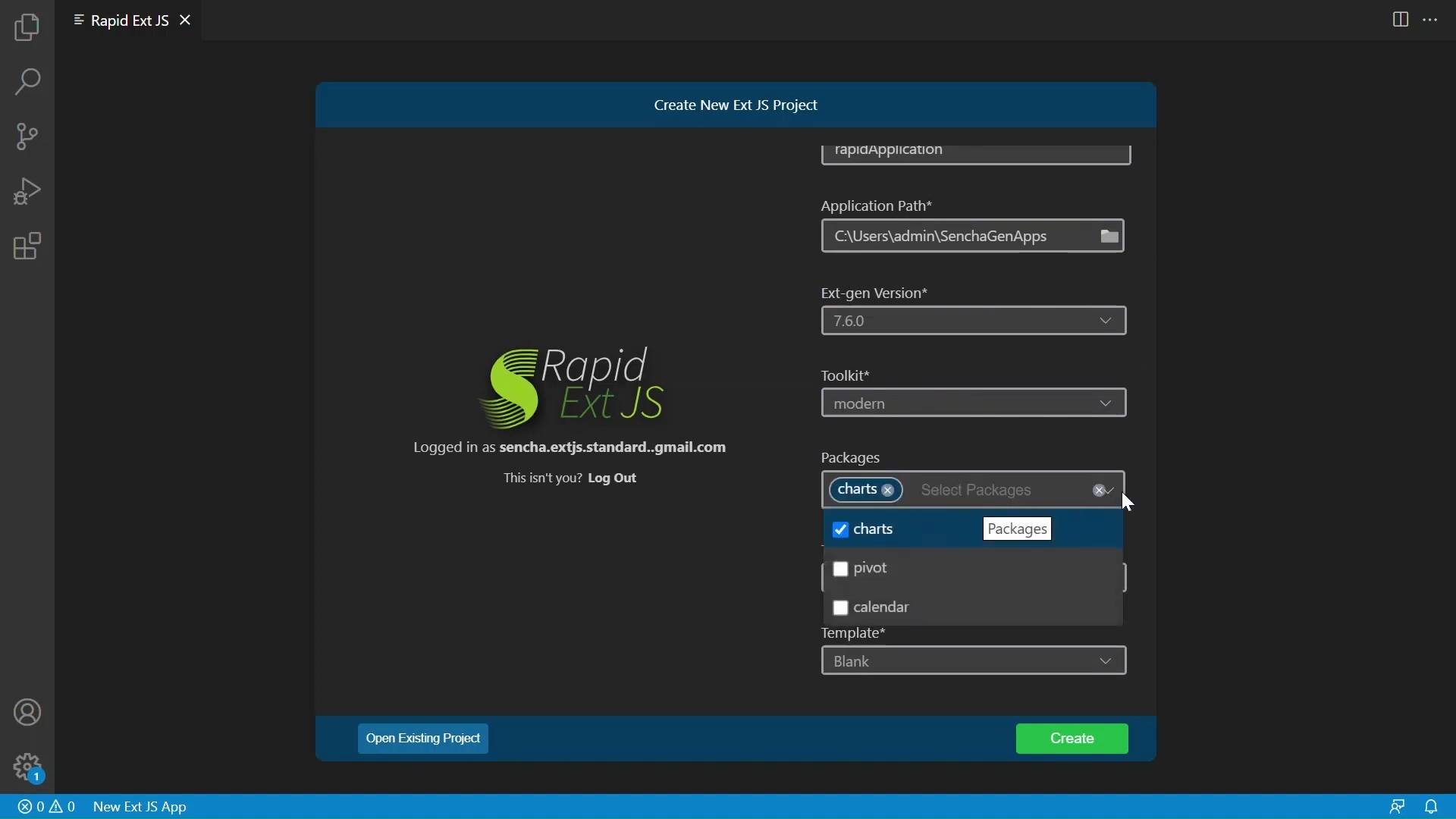Close the Rapid Ext JS tab
The width and height of the screenshot is (1456, 819).
[186, 20]
